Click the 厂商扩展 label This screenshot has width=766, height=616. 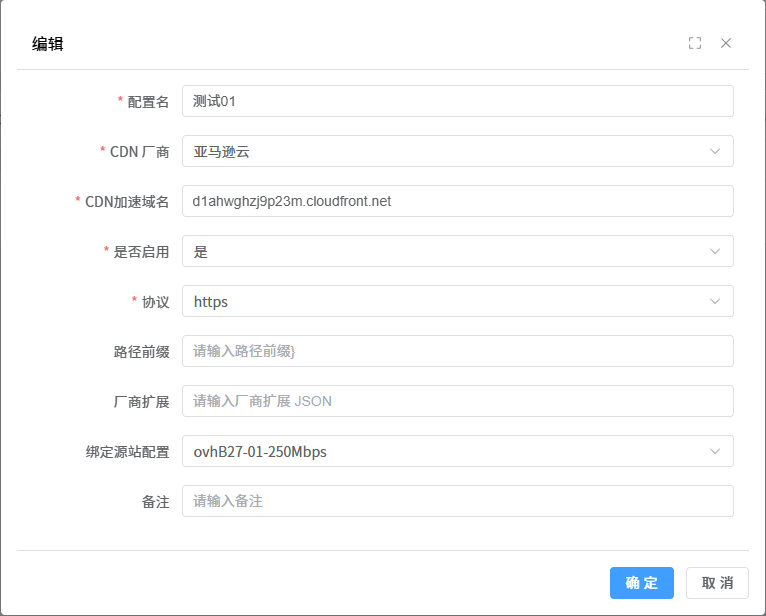[x=141, y=402]
